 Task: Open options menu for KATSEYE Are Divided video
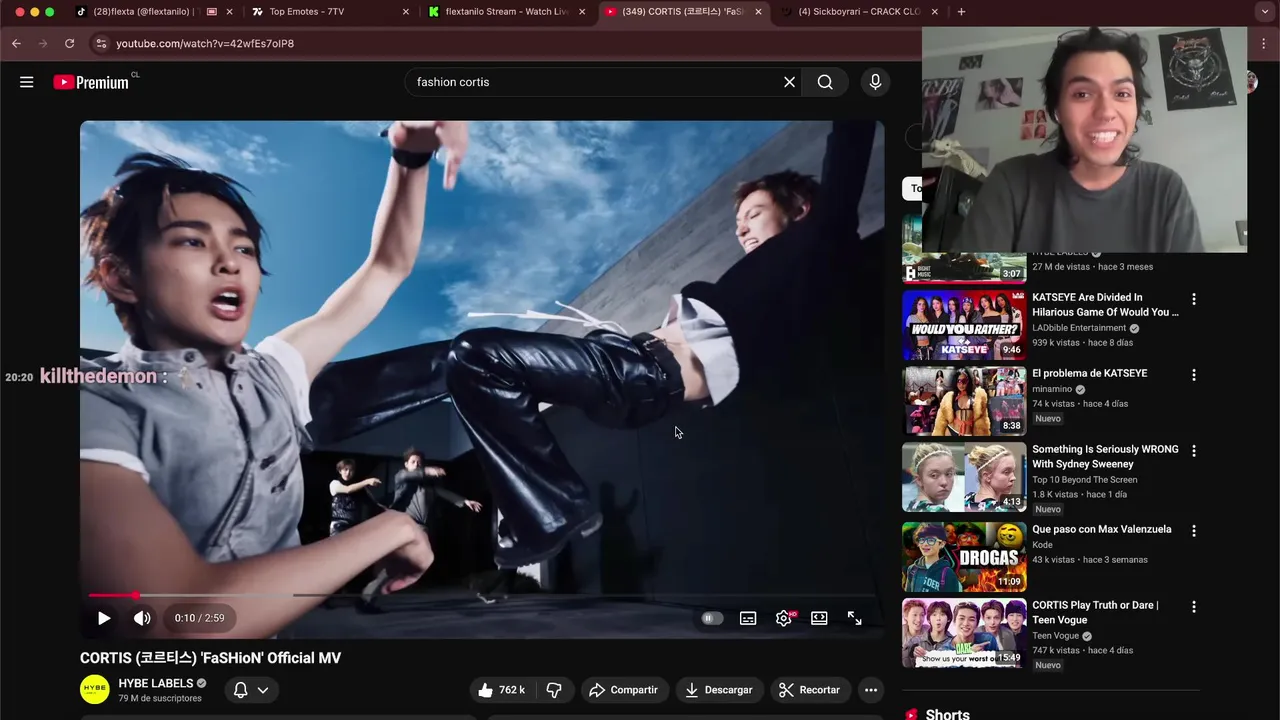pos(1193,299)
